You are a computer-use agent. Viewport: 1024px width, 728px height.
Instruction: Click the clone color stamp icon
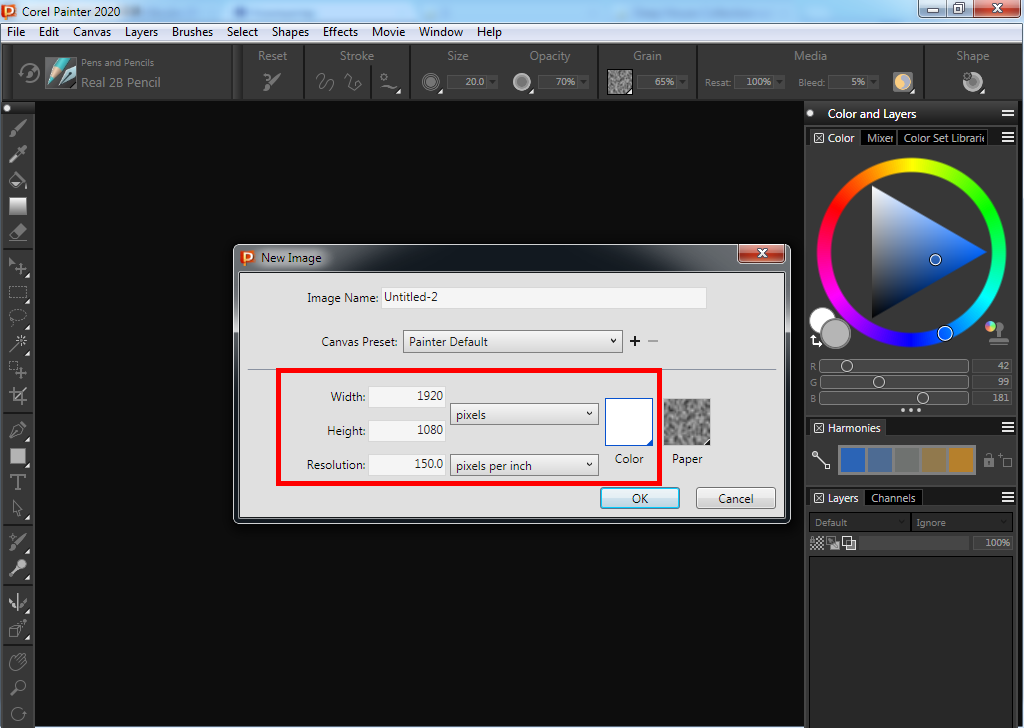(992, 328)
